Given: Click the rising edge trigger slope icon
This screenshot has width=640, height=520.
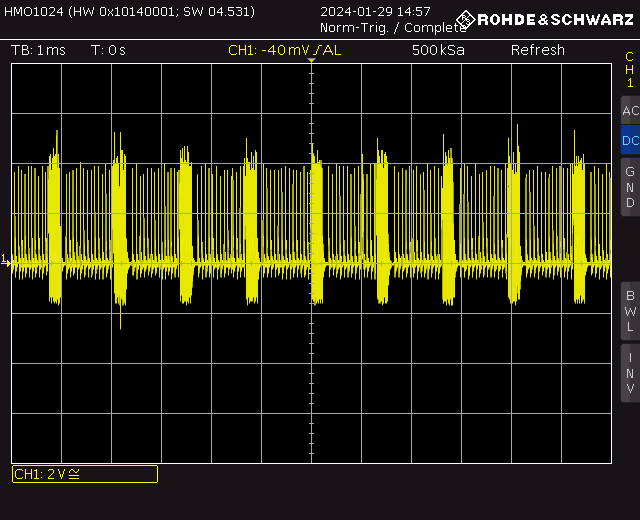Looking at the screenshot, I should pyautogui.click(x=317, y=50).
